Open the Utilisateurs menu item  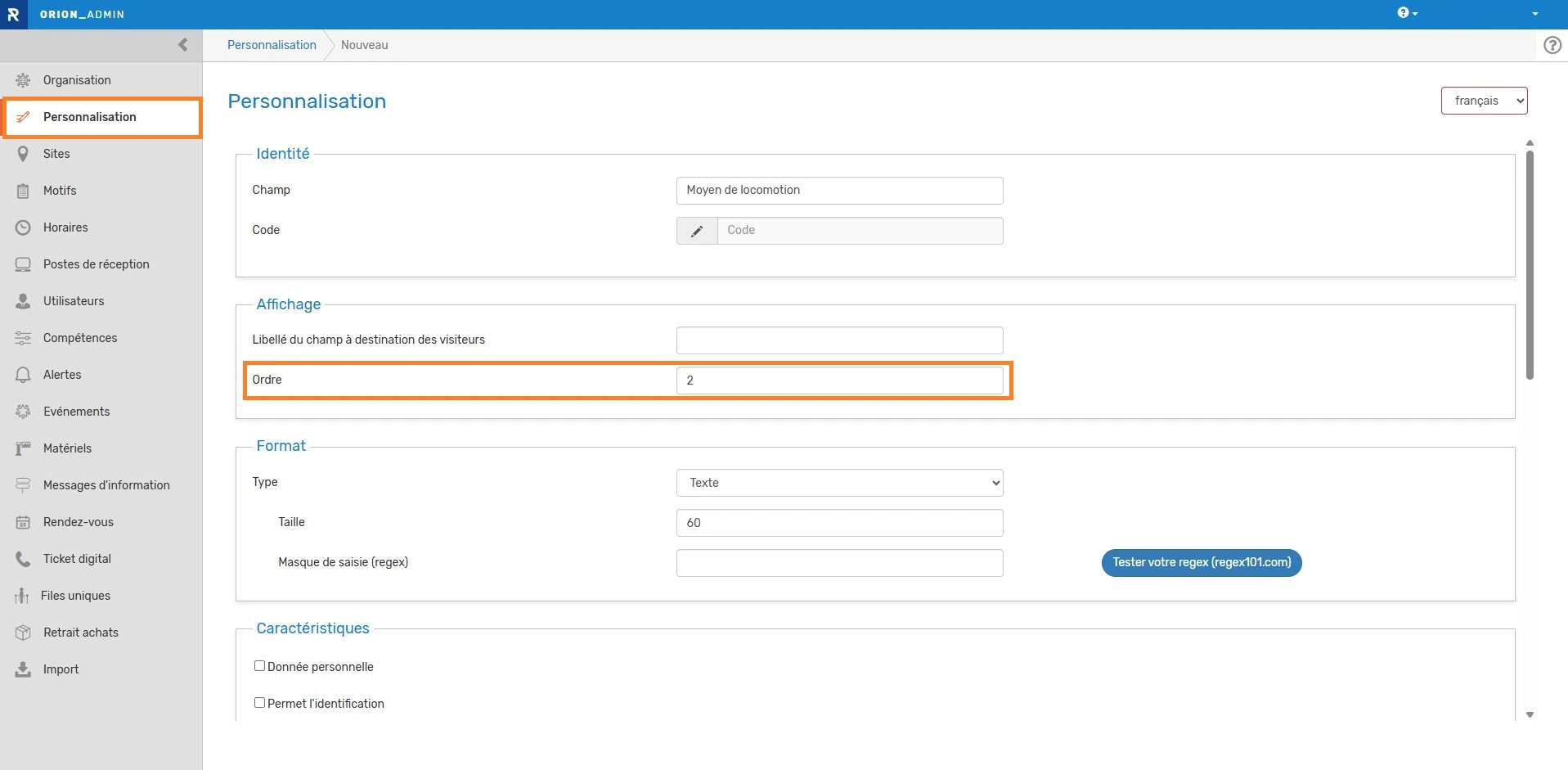(74, 301)
